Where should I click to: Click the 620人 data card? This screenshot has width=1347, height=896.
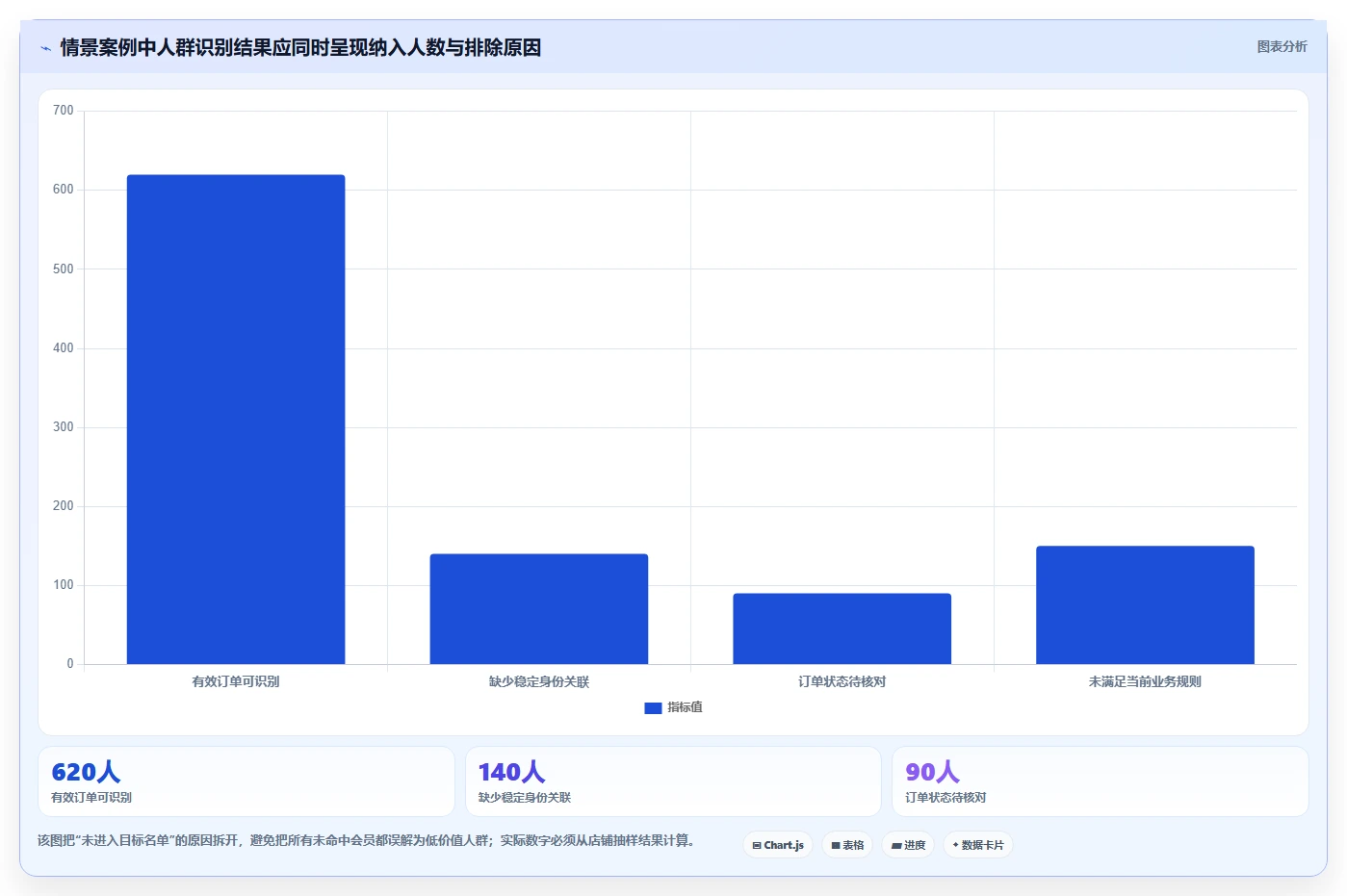[246, 781]
